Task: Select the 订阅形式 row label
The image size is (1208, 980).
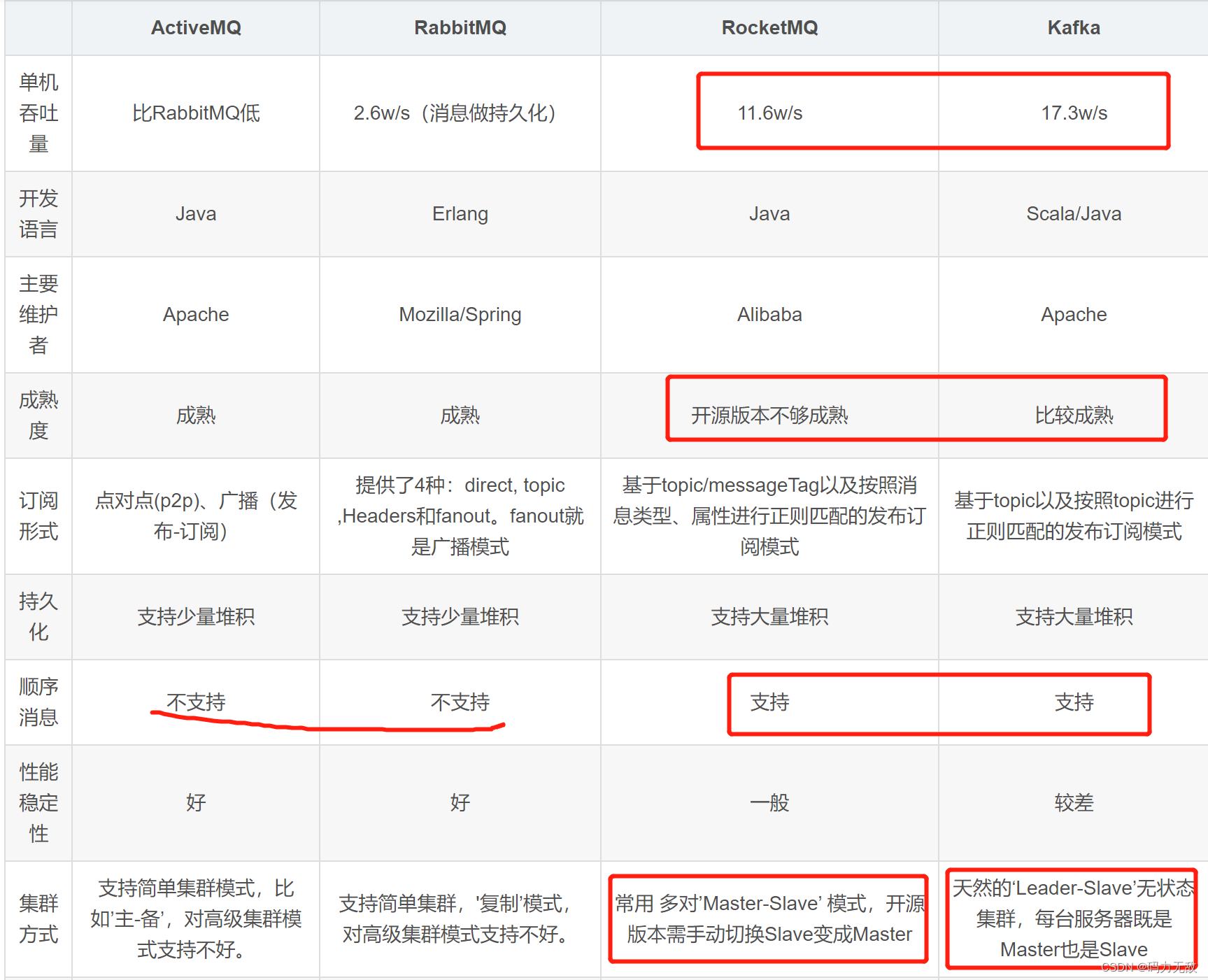Action: tap(38, 516)
